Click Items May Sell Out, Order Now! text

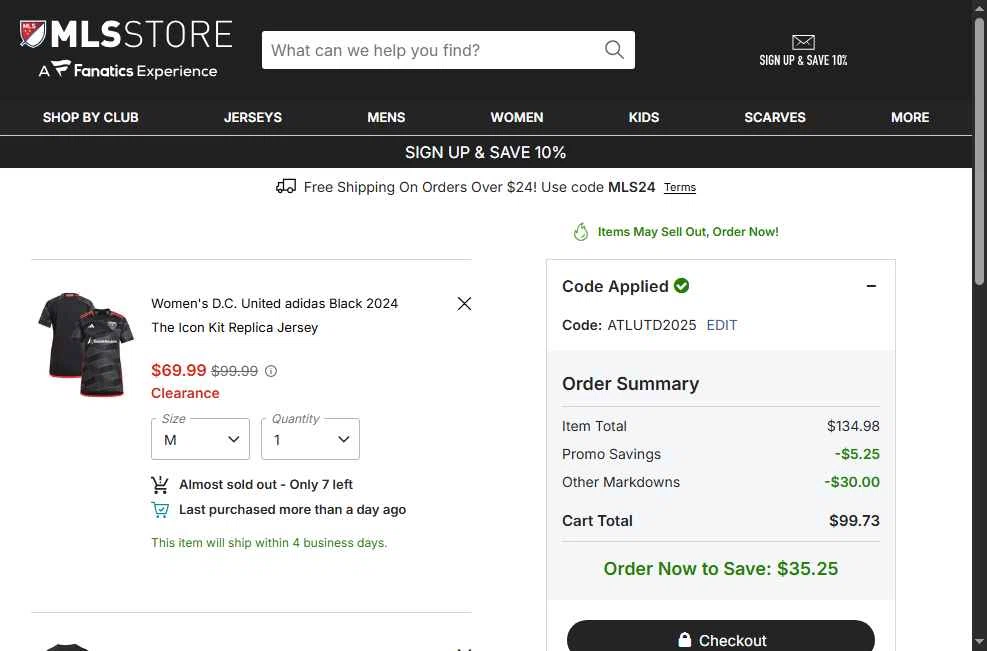tap(688, 232)
